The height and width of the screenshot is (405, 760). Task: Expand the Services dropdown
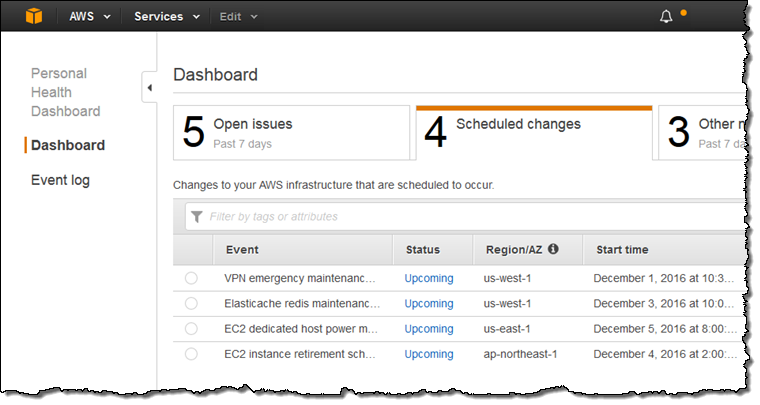click(166, 17)
